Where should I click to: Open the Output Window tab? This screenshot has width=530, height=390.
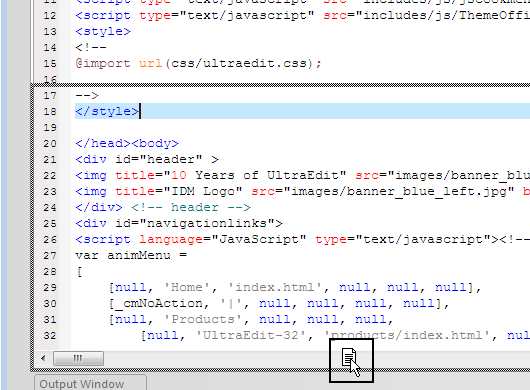(x=90, y=383)
